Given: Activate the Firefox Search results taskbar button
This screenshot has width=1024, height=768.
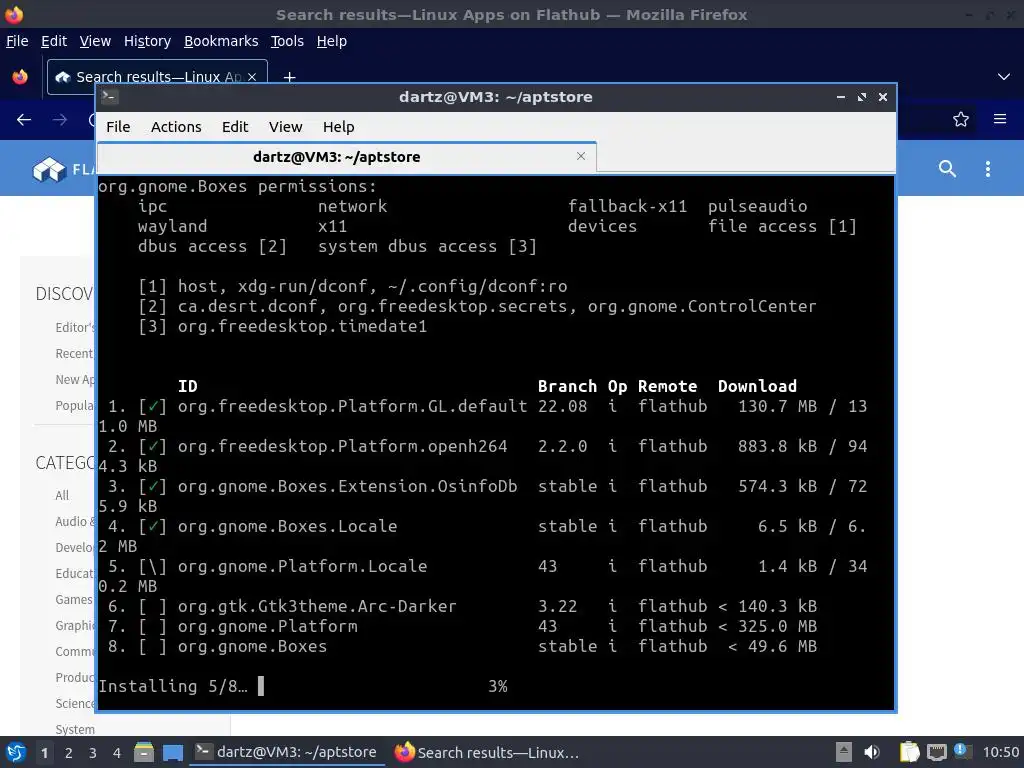Looking at the screenshot, I should tap(487, 752).
